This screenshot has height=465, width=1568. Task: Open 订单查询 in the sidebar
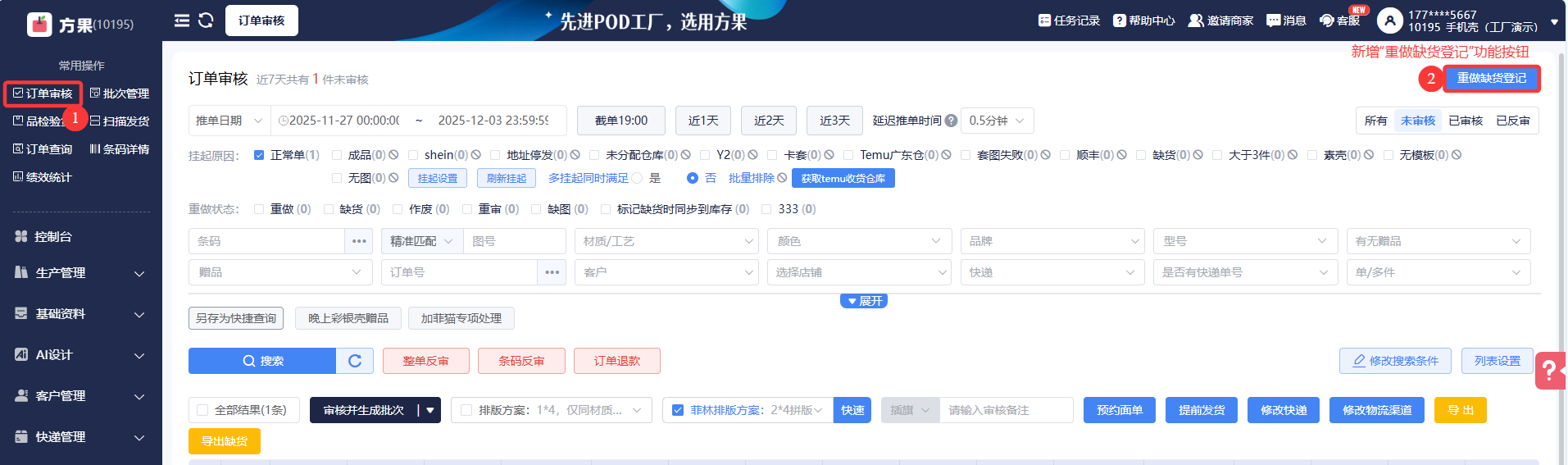[x=43, y=149]
